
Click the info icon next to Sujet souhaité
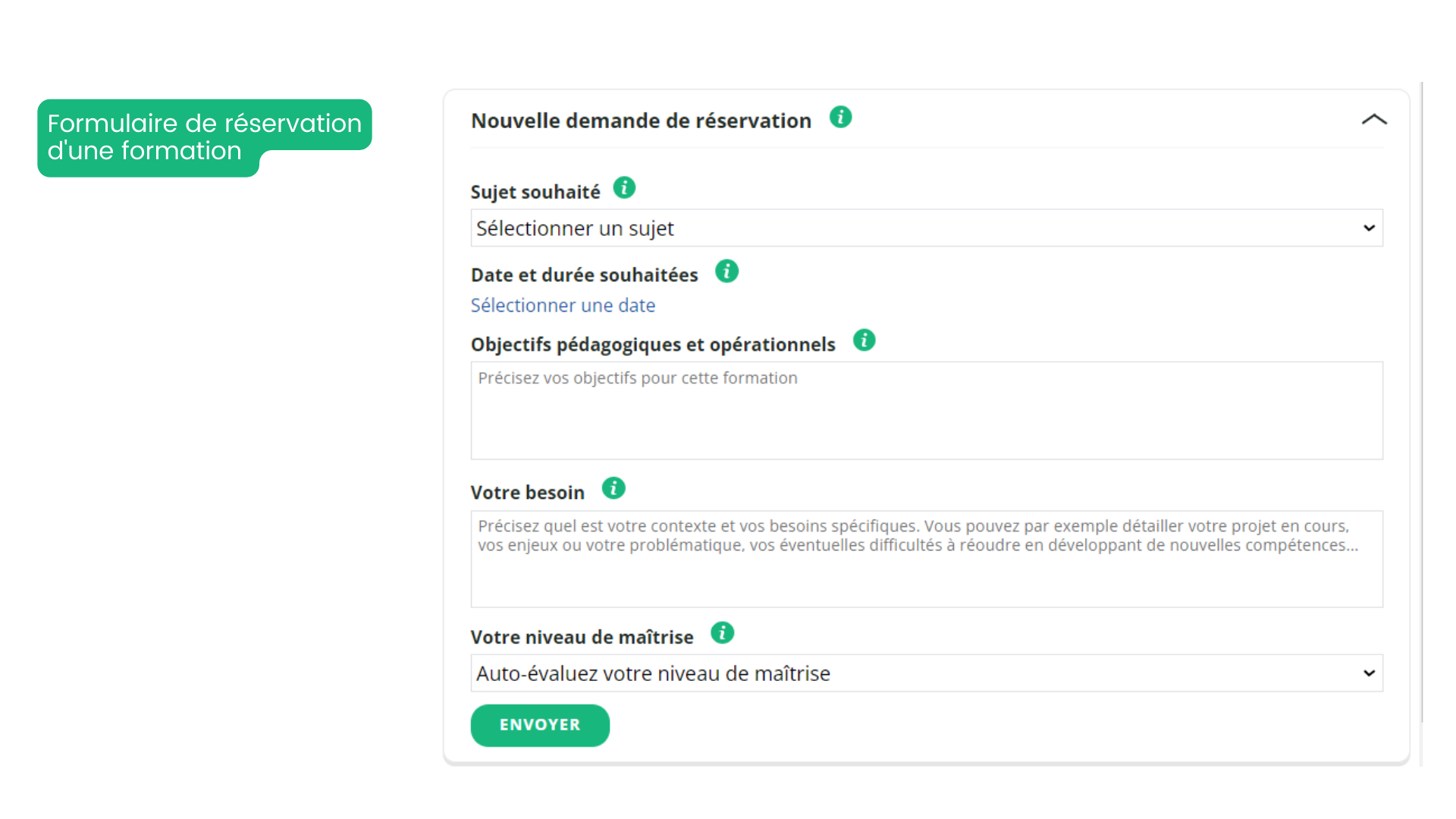pos(624,187)
